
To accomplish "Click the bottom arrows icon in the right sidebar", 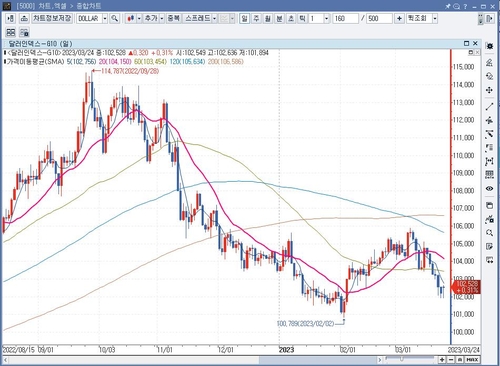I will (489, 260).
